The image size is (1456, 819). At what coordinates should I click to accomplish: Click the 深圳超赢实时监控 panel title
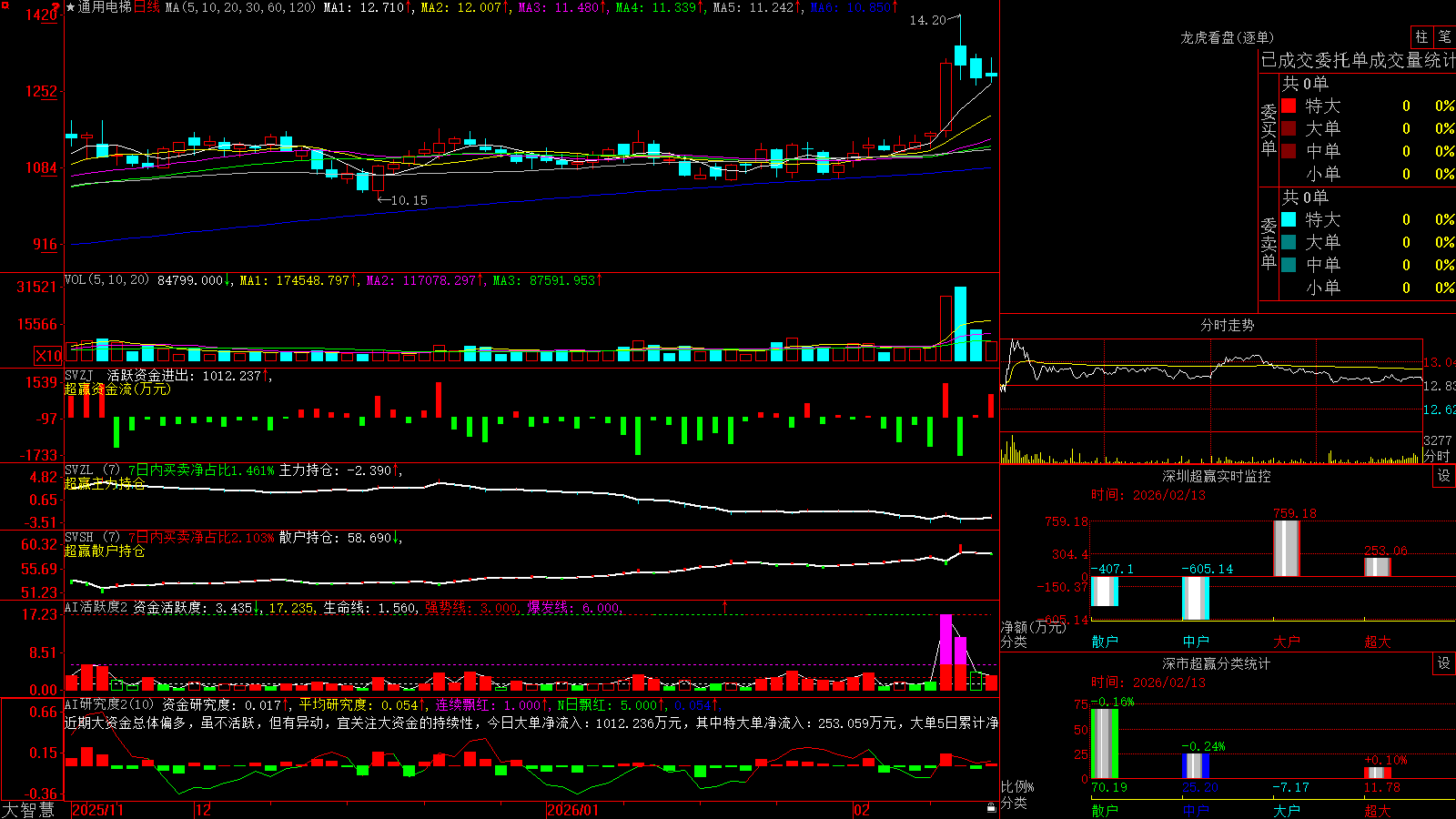(1216, 476)
